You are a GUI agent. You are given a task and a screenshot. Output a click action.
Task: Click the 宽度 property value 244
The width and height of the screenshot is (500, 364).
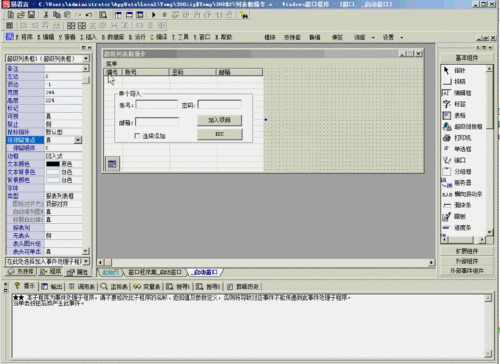63,92
